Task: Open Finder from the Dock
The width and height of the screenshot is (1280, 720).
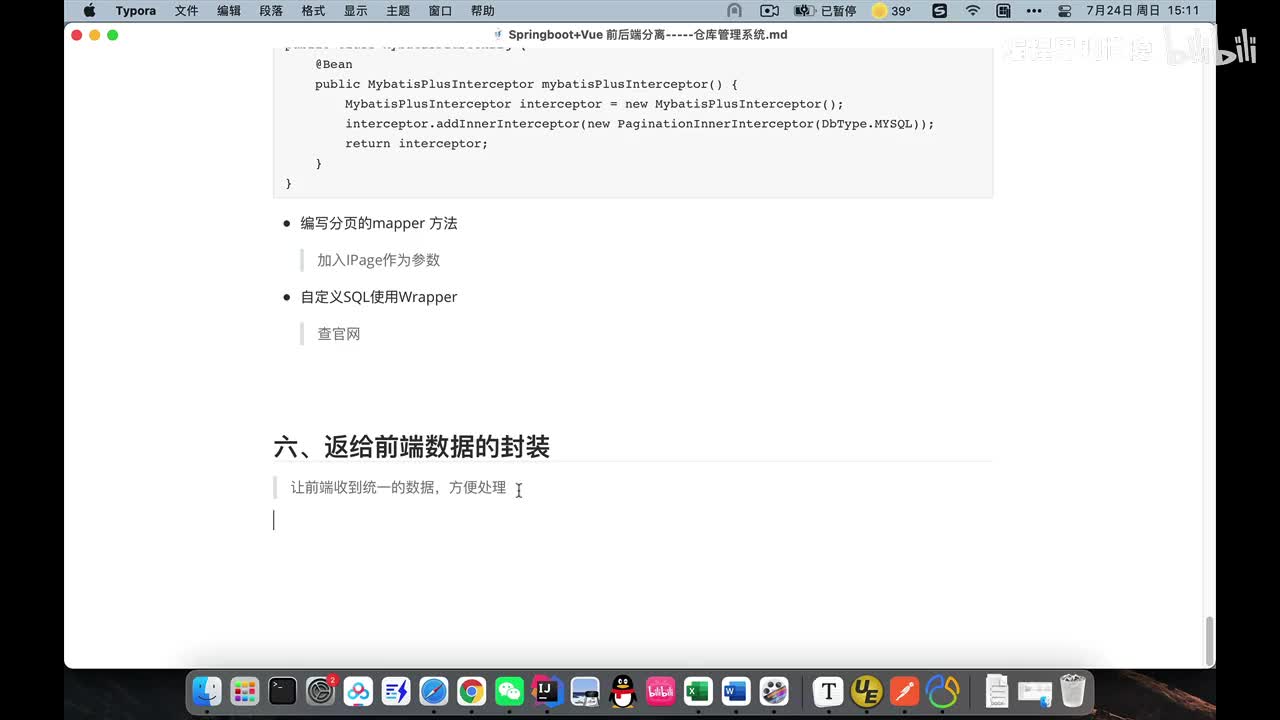Action: [207, 691]
